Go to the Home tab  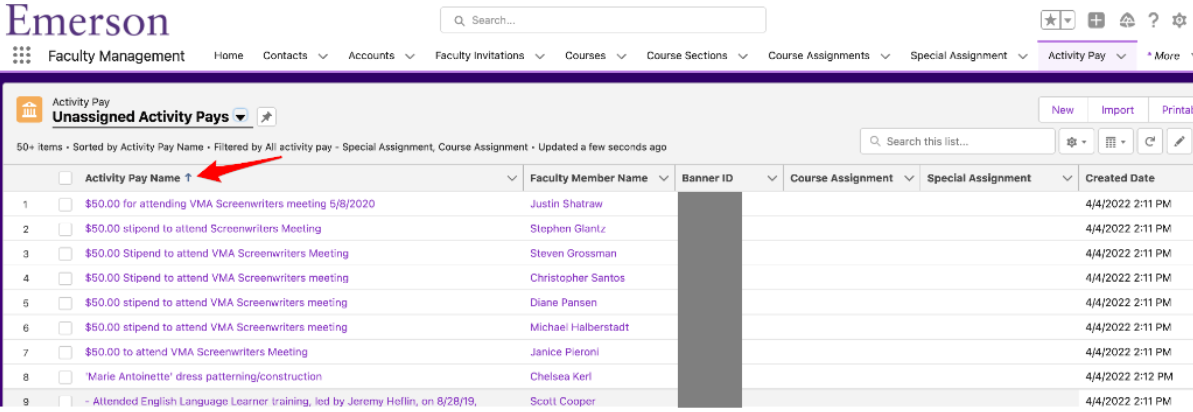228,55
